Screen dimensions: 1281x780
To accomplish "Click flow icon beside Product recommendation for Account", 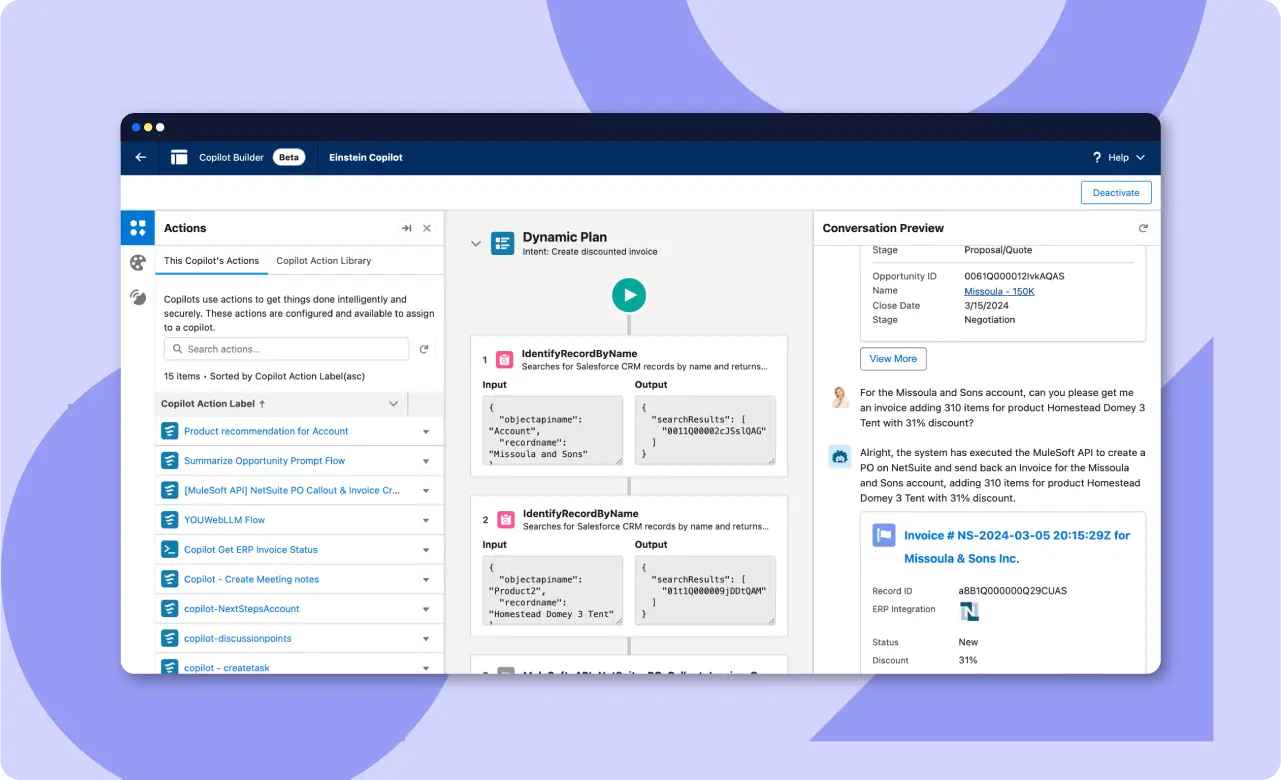I will [x=169, y=431].
